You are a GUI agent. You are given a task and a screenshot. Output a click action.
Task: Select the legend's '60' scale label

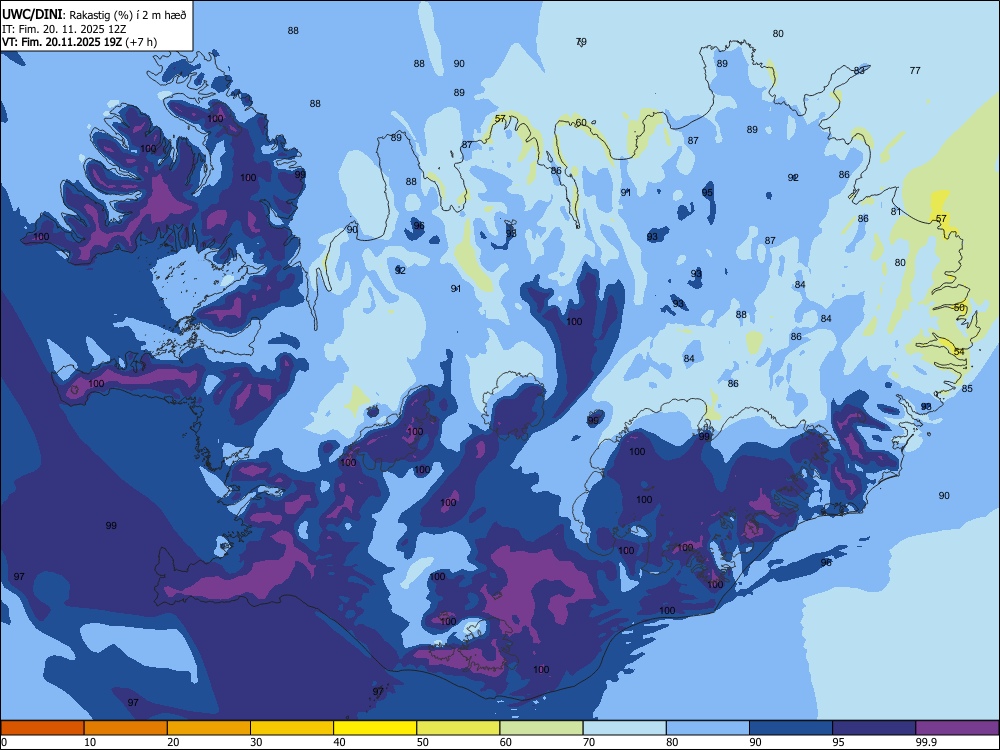pyautogui.click(x=506, y=742)
